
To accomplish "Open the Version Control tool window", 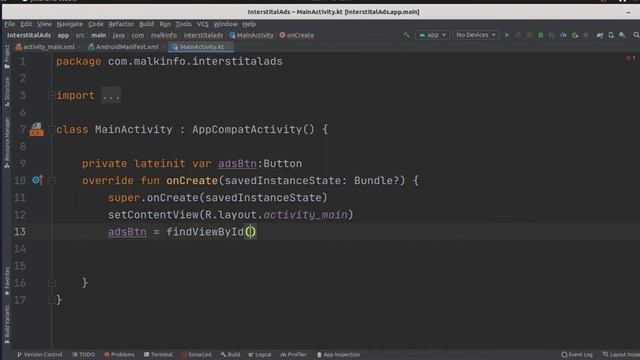I will point(40,355).
